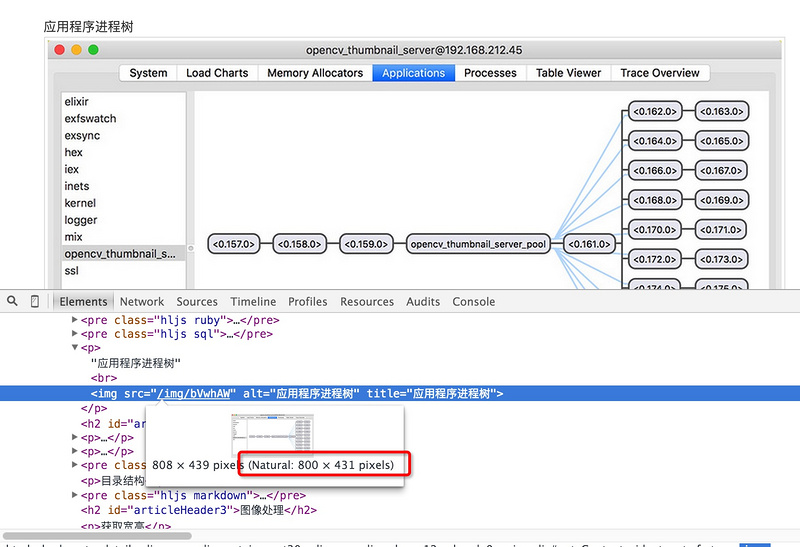This screenshot has width=800, height=547.
Task: Click the <0.161.0> process node
Action: (589, 243)
